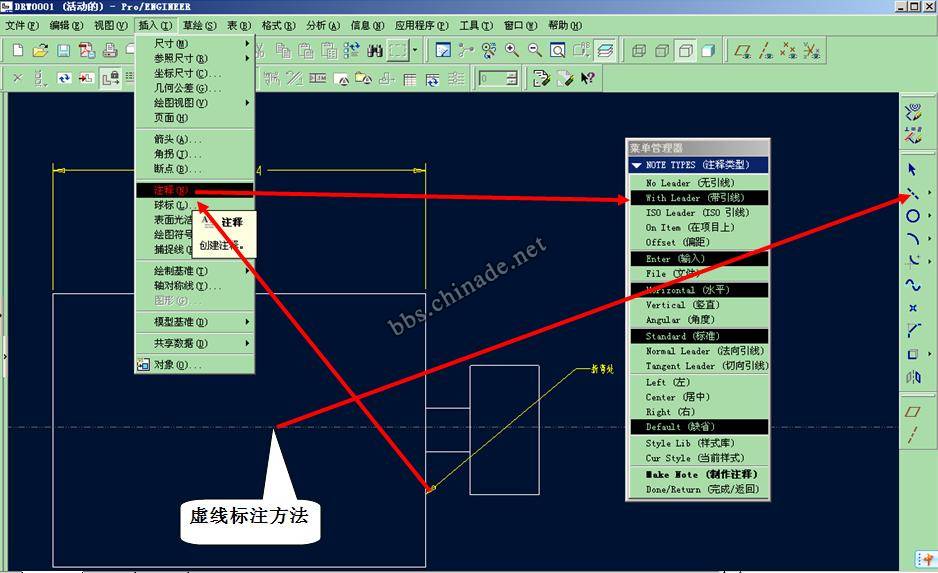Zoom in with the plus magnifier icon
938x573 pixels.
point(512,50)
